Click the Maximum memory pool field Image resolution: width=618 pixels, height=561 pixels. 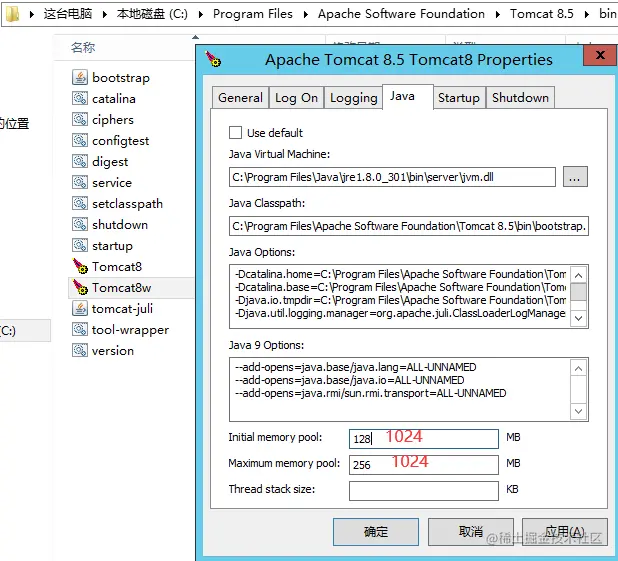click(424, 465)
